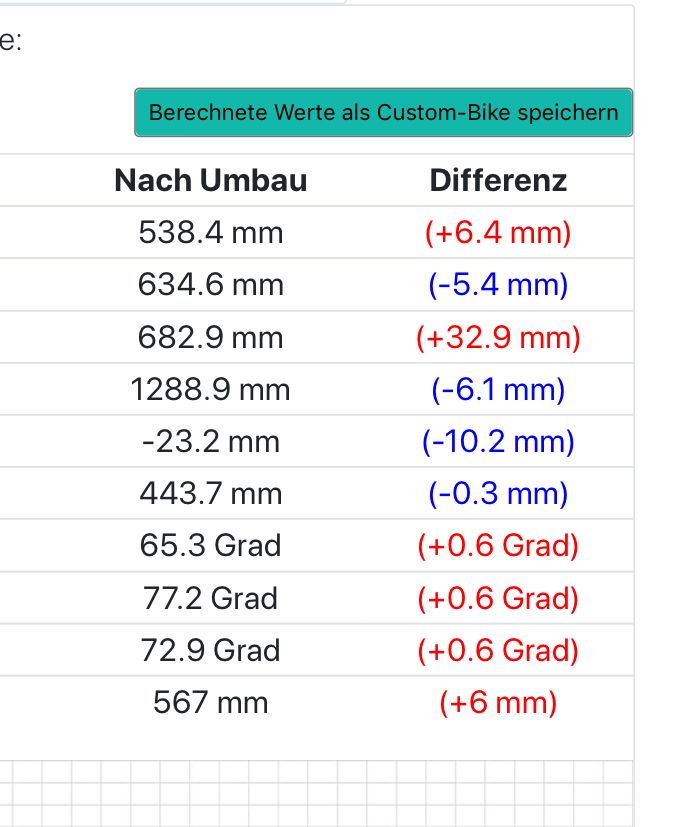
Task: Select the 634.6 mm value cell
Action: point(211,285)
